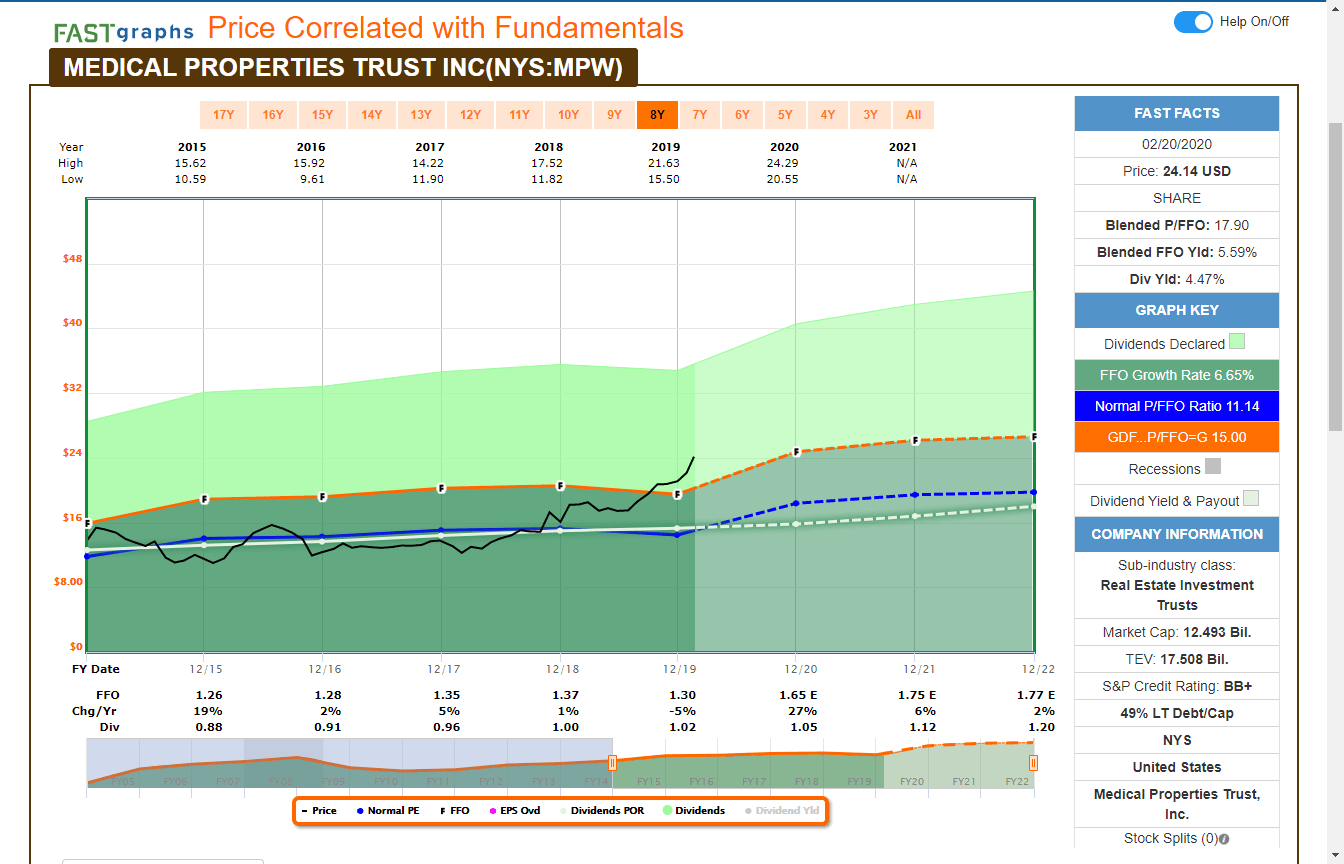This screenshot has height=864, width=1344.
Task: Click FFO Growth Rate 6.65% key
Action: pyautogui.click(x=1177, y=375)
